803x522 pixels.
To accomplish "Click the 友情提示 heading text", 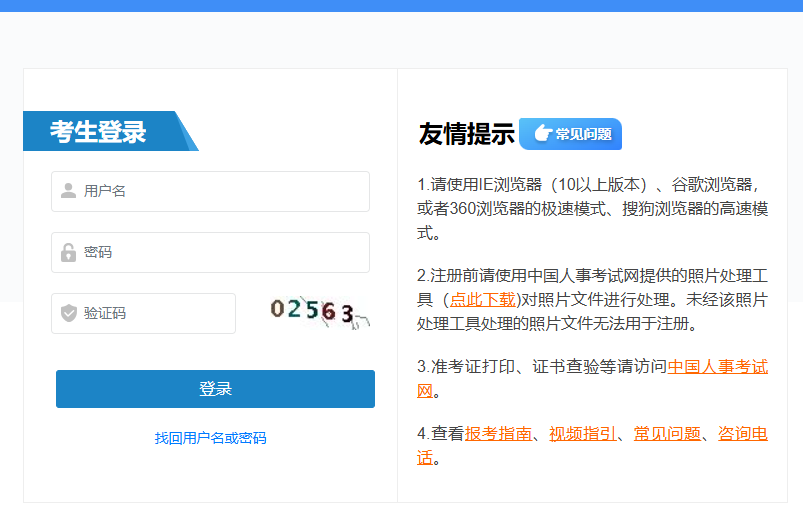I will click(x=467, y=134).
